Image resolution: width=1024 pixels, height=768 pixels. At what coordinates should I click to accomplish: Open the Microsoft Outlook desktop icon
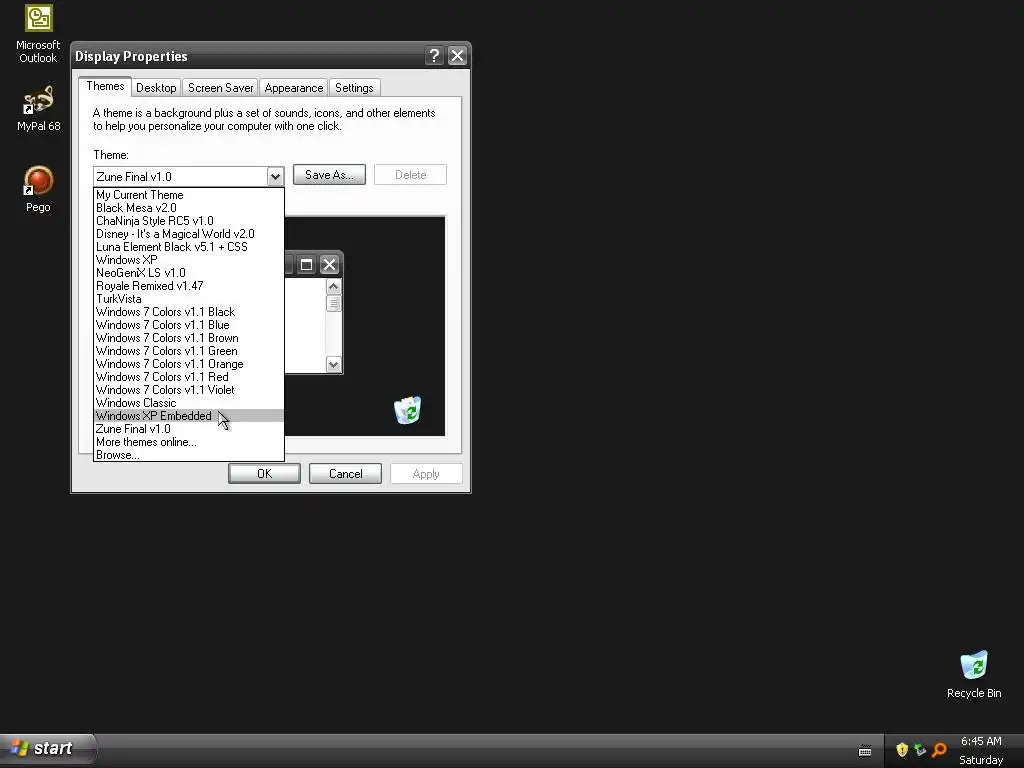38,34
